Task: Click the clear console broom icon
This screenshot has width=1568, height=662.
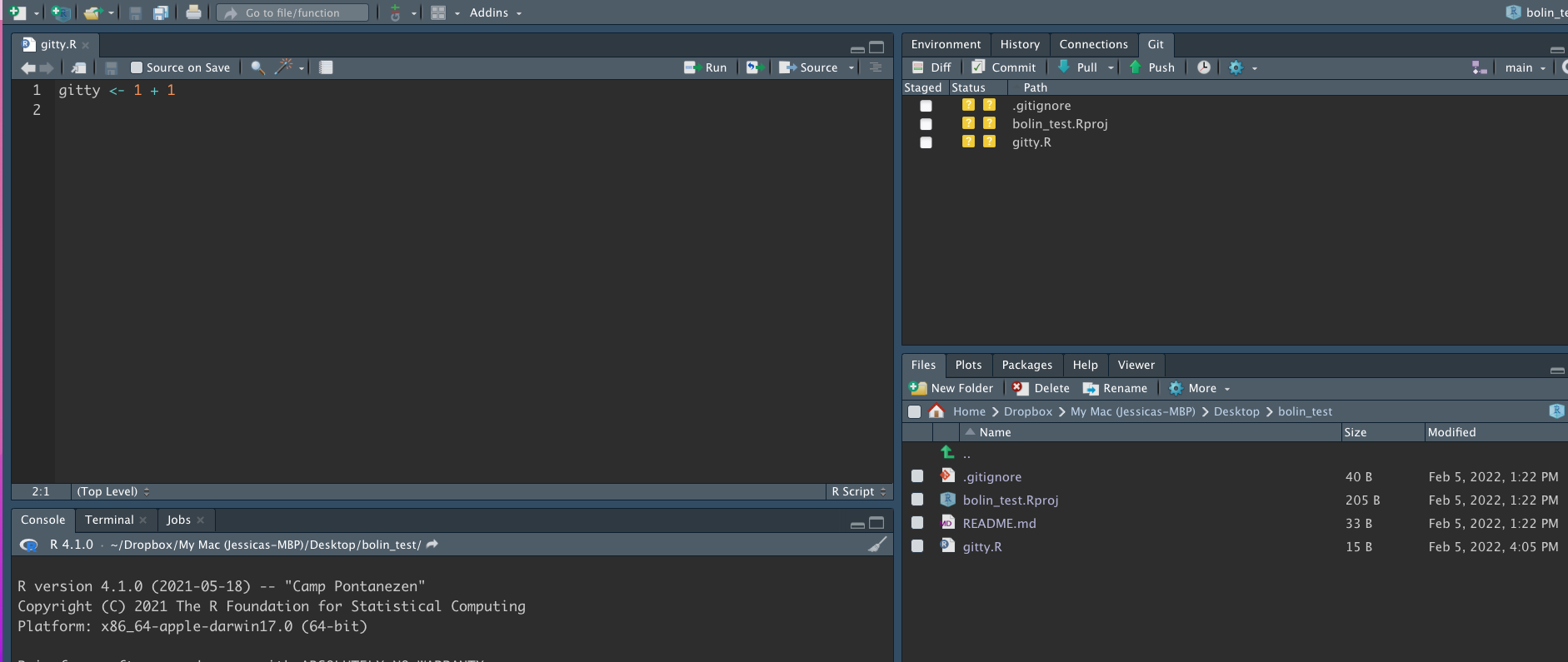Action: tap(877, 545)
